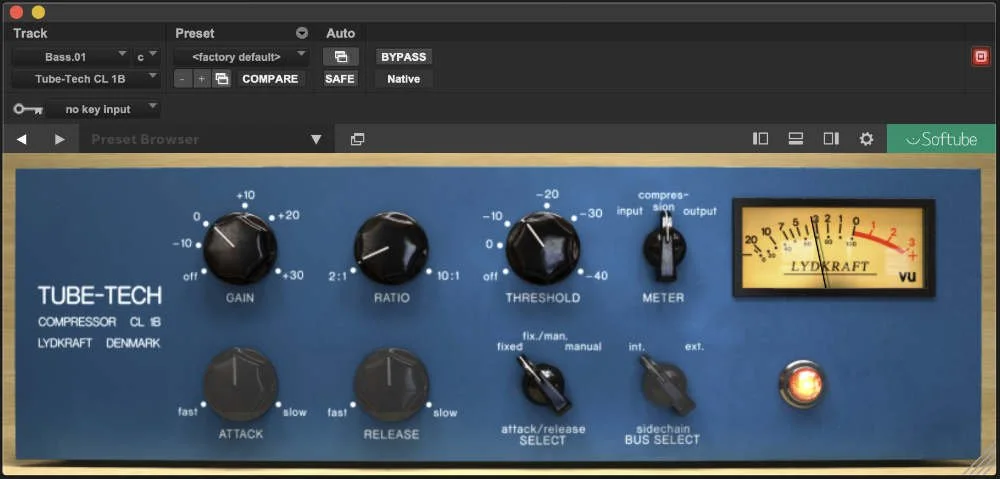Show the left side panel layout

(x=760, y=138)
